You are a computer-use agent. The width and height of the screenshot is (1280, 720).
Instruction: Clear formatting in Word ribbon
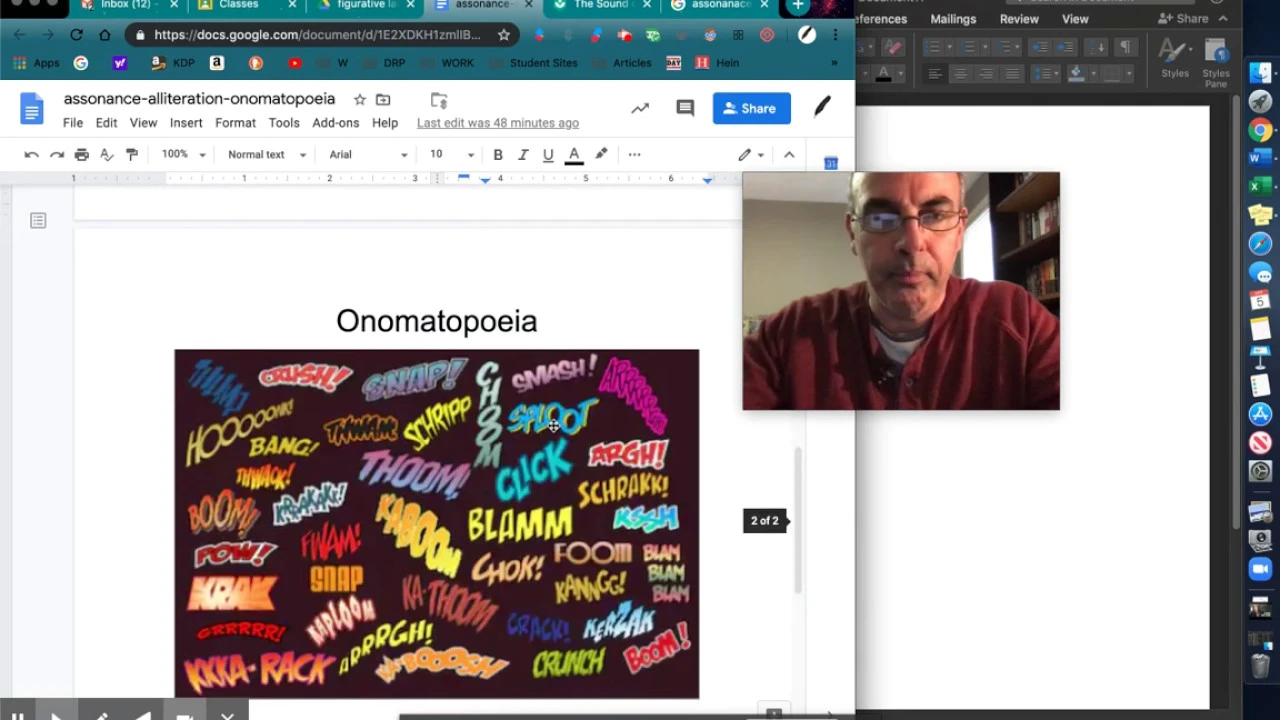point(893,47)
